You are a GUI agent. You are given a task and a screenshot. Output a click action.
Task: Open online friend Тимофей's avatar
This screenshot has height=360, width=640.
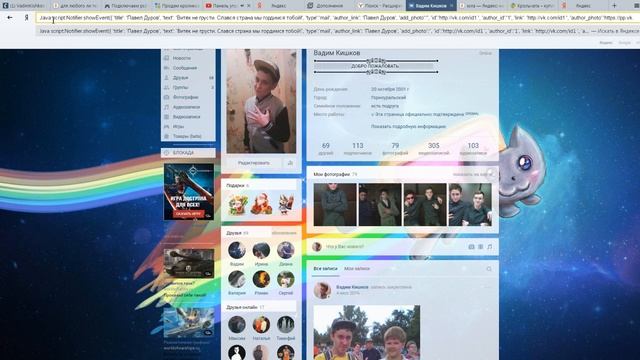click(x=286, y=325)
